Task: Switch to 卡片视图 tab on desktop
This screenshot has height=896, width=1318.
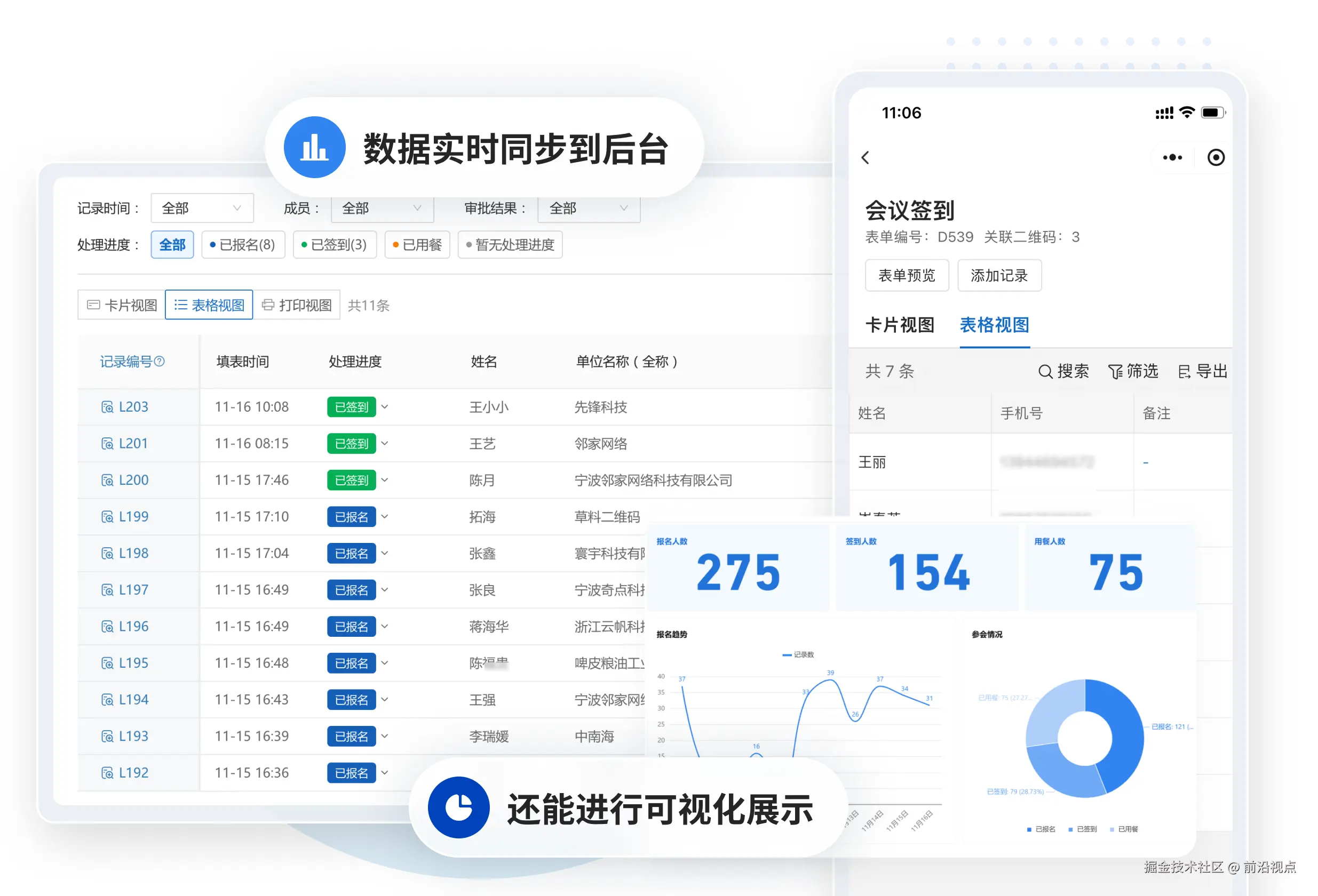Action: tap(122, 306)
